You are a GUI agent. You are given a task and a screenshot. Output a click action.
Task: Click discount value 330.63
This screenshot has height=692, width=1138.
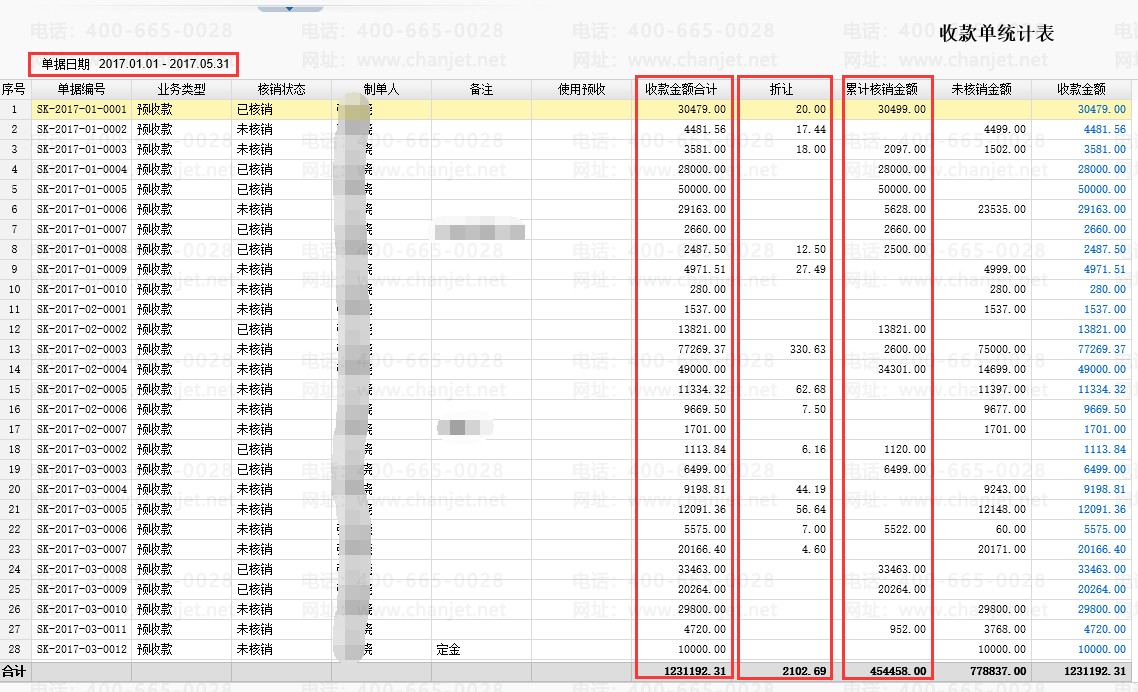pos(808,349)
